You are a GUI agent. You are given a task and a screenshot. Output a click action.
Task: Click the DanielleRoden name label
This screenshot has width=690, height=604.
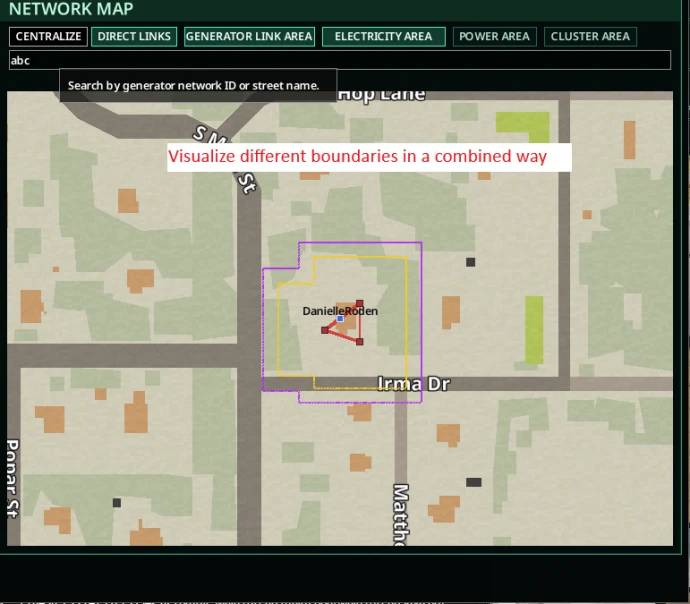(x=340, y=311)
